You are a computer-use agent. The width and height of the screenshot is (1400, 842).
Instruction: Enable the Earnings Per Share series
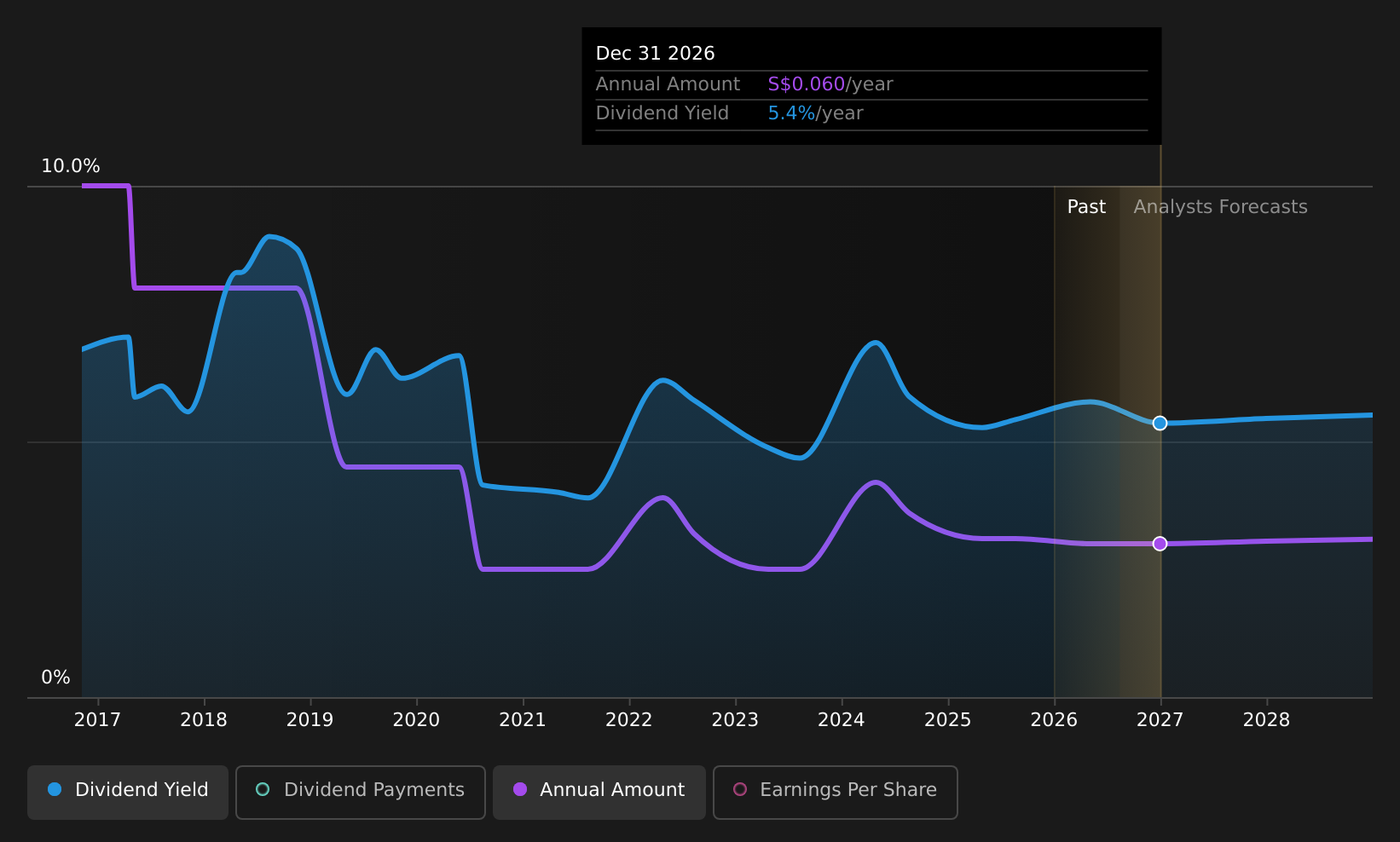(x=836, y=792)
